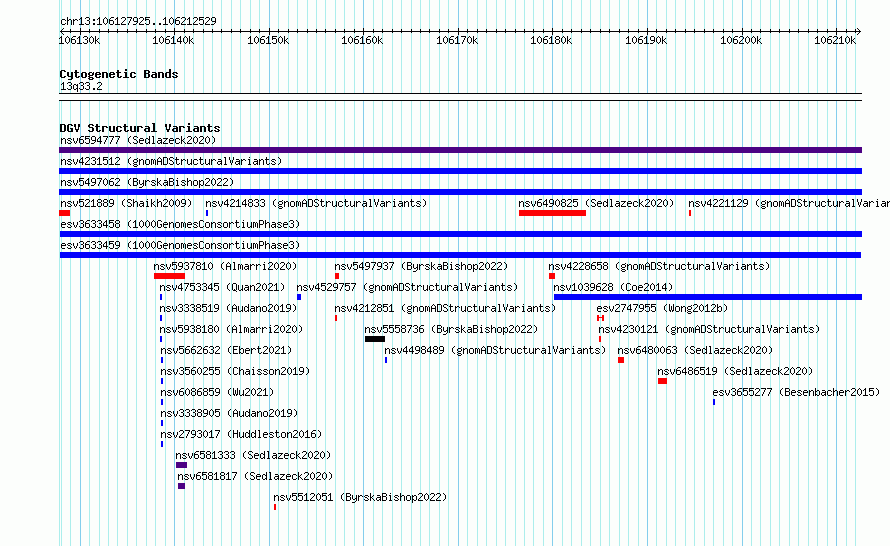The width and height of the screenshot is (890, 546).
Task: Click the 106170k ruler position
Action: (457, 40)
